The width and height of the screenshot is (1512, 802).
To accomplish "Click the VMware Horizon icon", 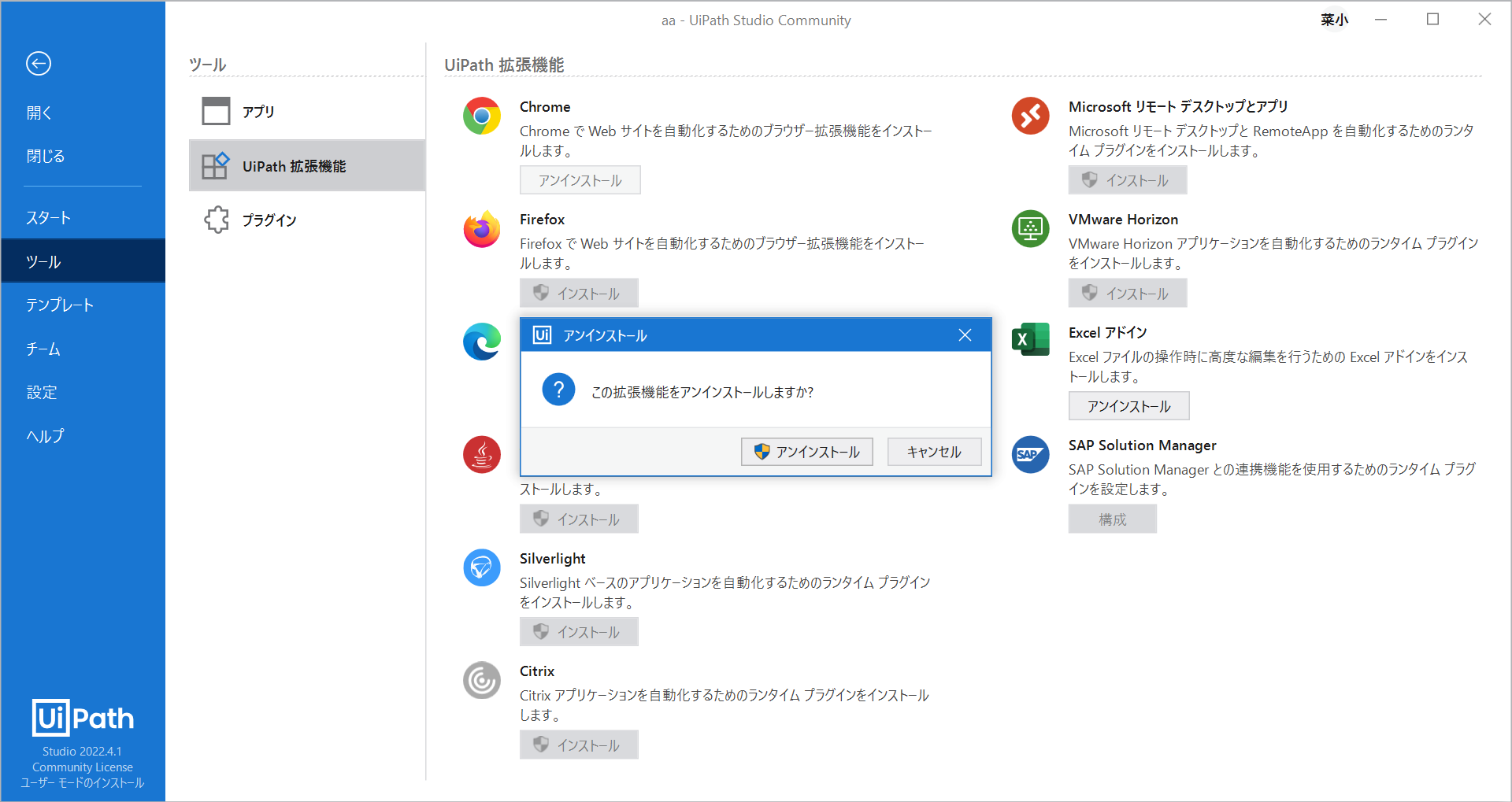I will point(1031,229).
